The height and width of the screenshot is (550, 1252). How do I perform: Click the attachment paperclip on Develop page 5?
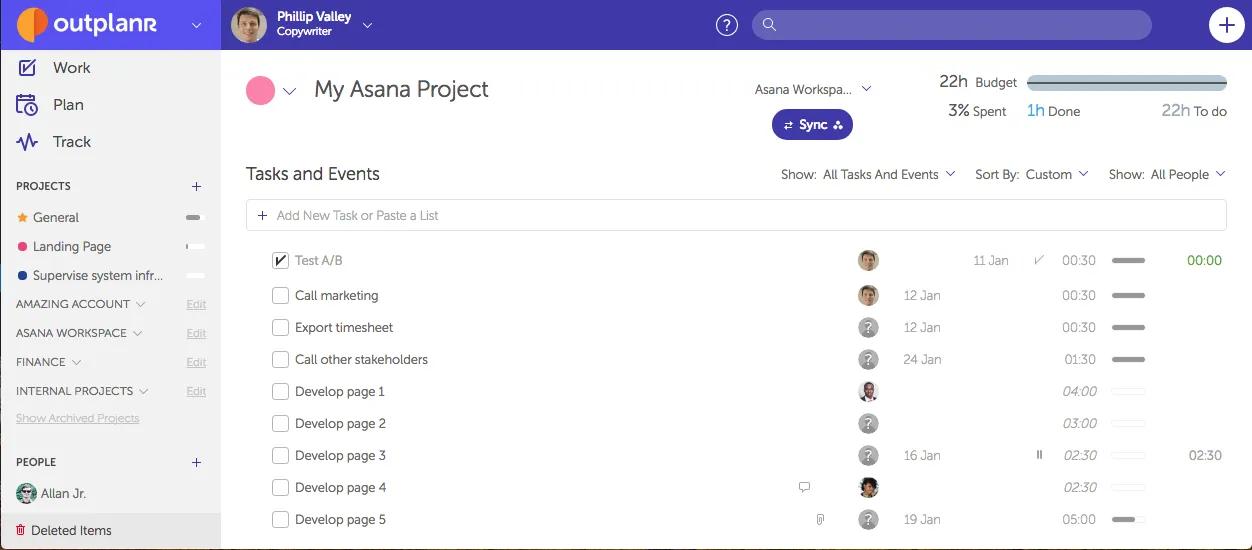point(820,519)
